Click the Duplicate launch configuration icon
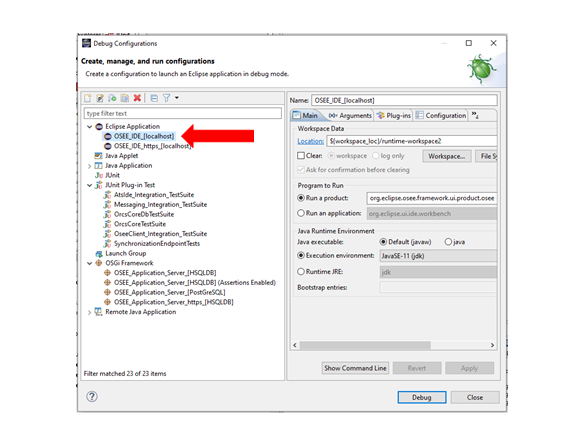Screen dimensions: 586x433 [x=125, y=98]
